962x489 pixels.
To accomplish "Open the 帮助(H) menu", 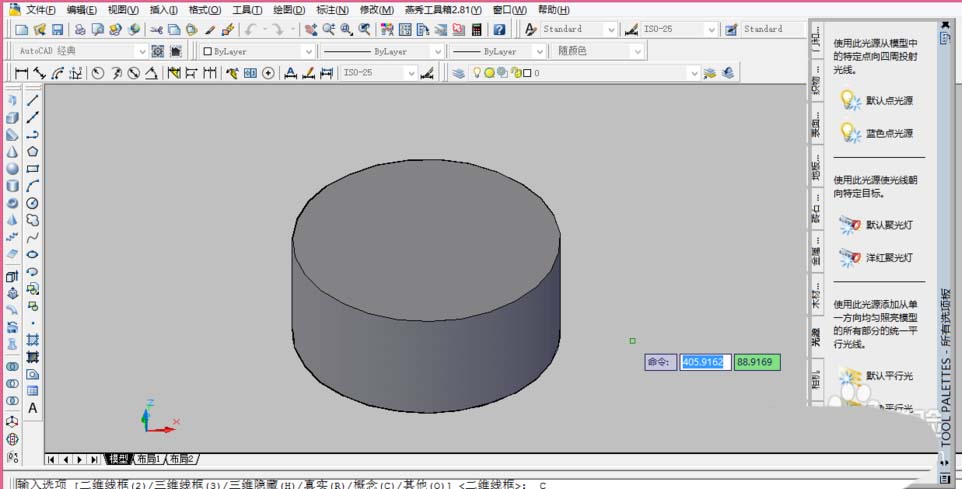I will point(553,10).
